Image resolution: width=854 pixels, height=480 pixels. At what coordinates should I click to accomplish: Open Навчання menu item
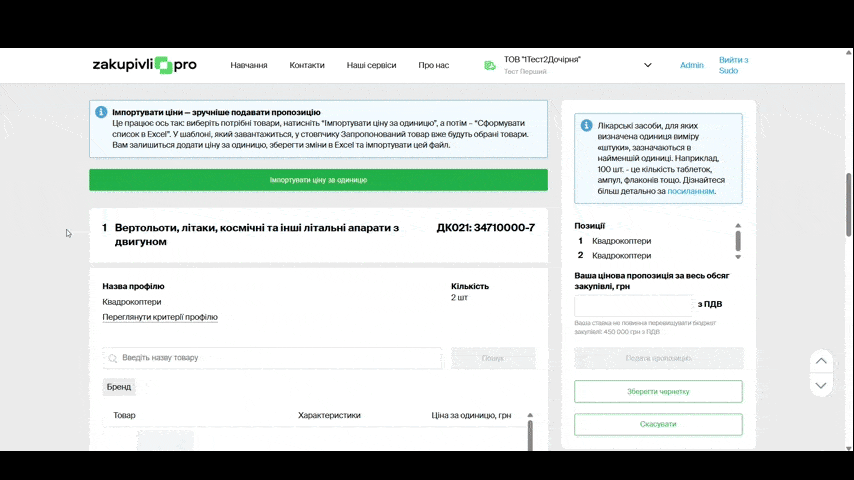point(249,65)
